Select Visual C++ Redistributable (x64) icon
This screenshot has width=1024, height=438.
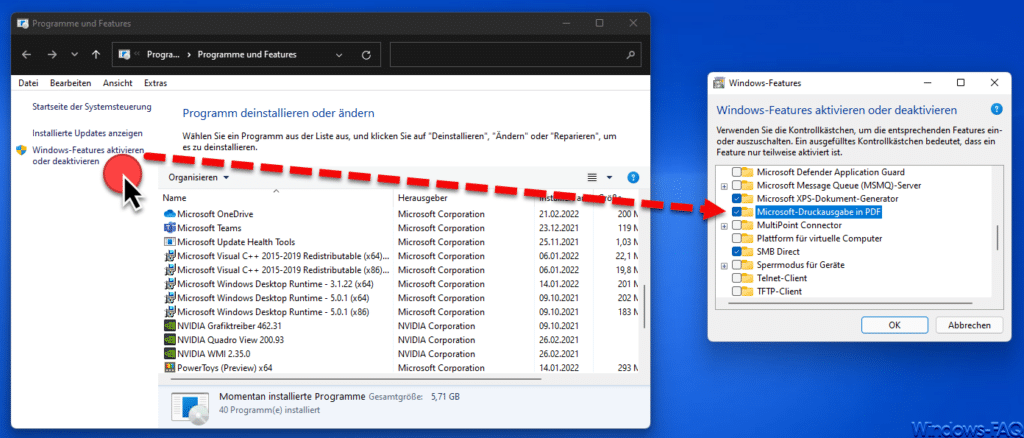coord(170,256)
